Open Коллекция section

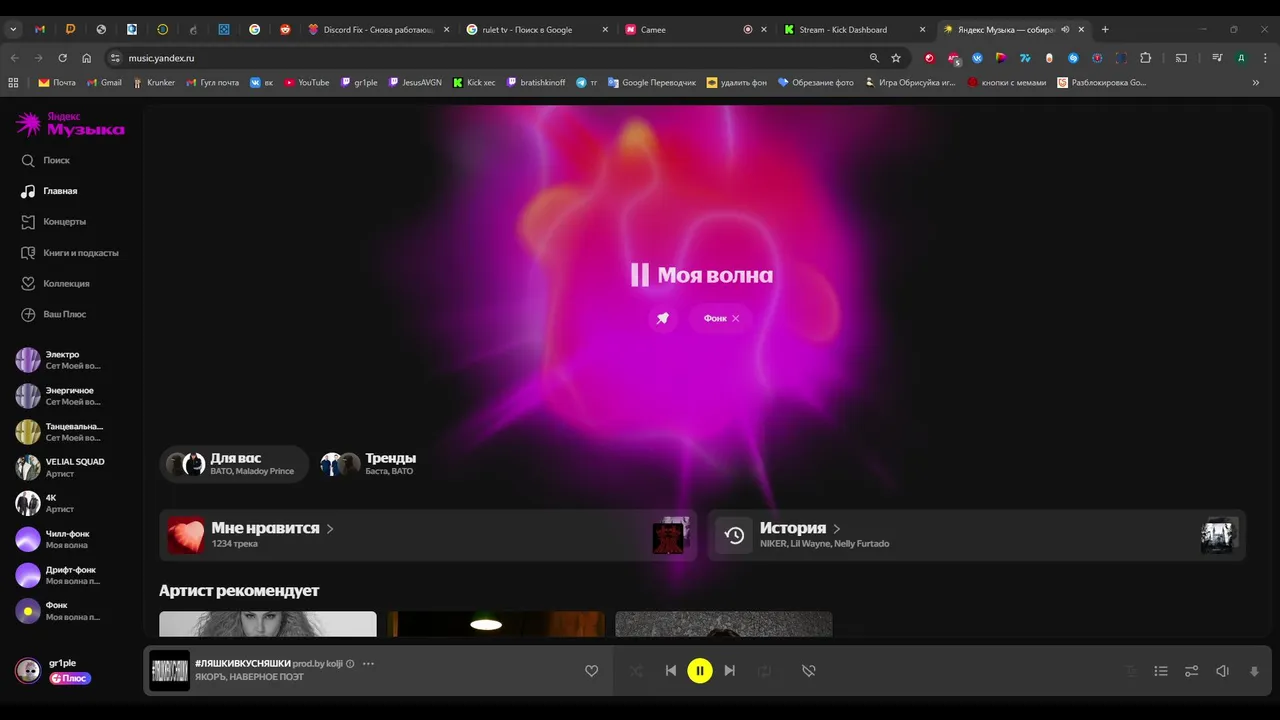pos(55,284)
